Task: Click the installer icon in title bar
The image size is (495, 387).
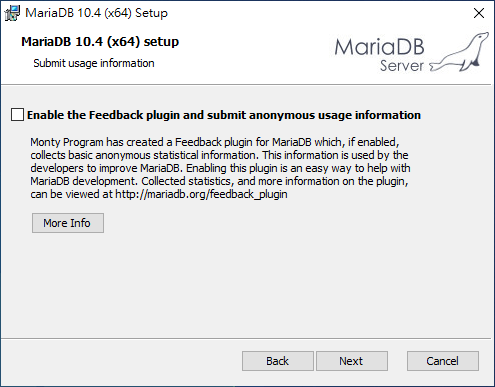Action: click(x=12, y=13)
